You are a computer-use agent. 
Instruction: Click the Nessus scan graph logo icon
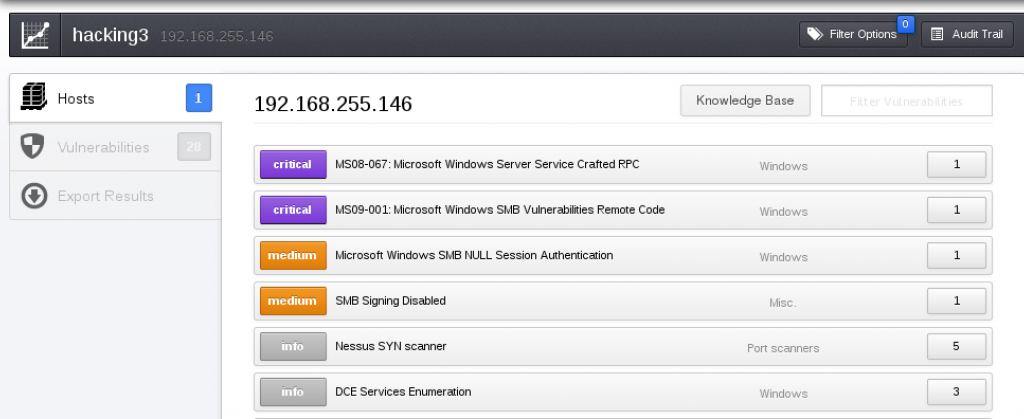(x=35, y=35)
